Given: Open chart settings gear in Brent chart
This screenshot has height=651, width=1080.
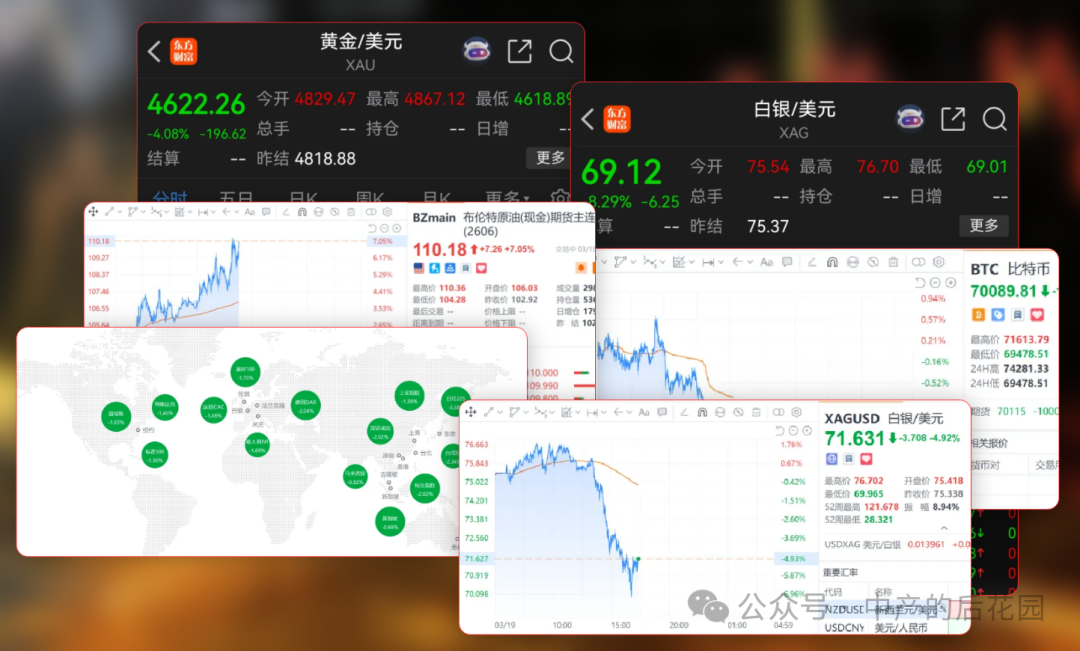Looking at the screenshot, I should pyautogui.click(x=387, y=211).
